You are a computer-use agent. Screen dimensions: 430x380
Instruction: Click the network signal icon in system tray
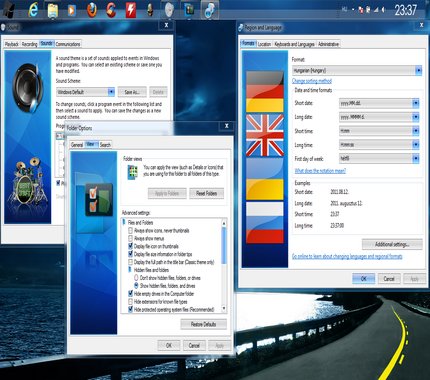[376, 10]
